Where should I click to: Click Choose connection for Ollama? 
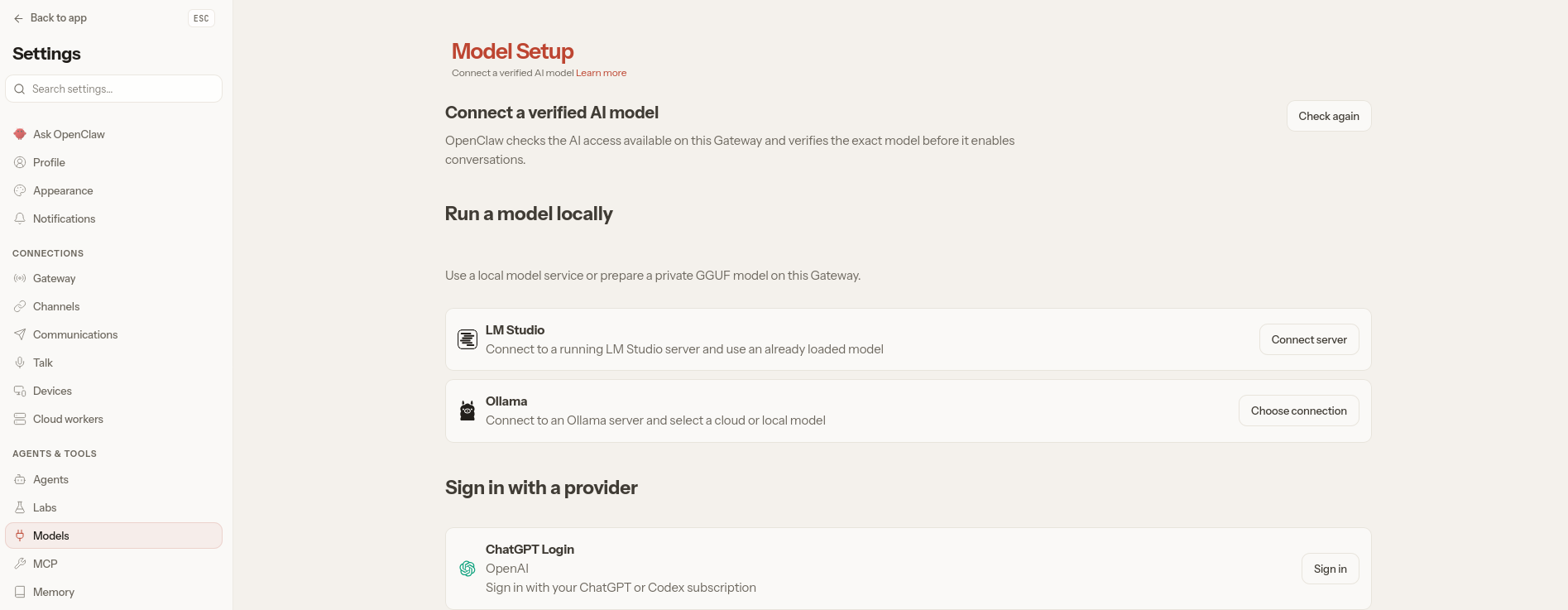pyautogui.click(x=1299, y=411)
